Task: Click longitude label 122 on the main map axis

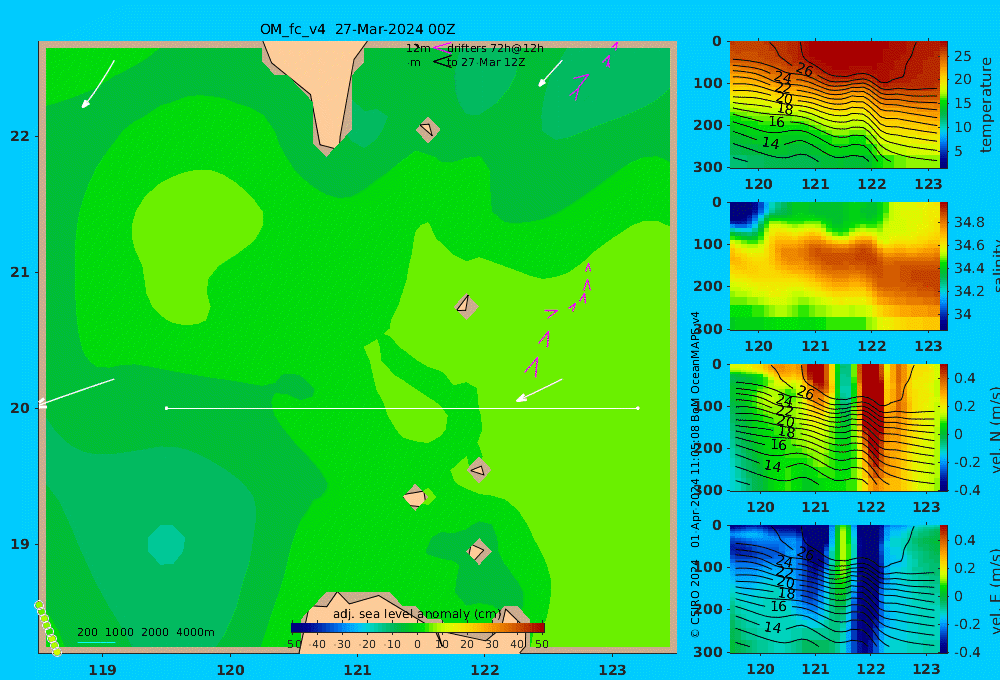Action: click(485, 670)
